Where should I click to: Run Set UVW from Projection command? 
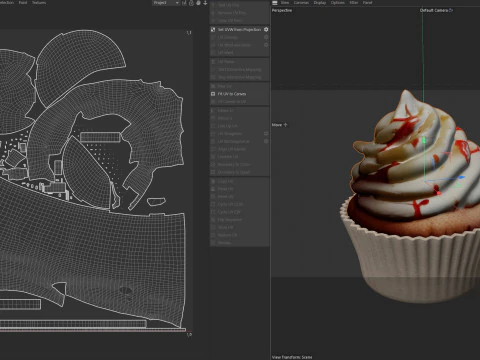(x=239, y=30)
